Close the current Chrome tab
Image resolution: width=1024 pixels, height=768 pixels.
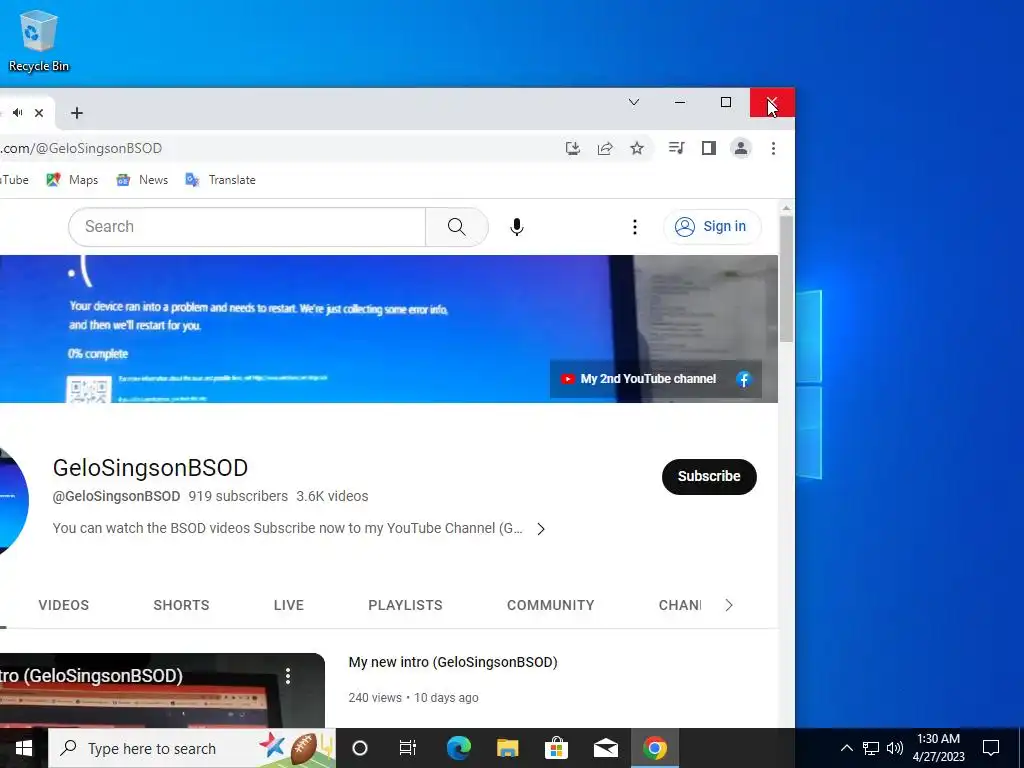pyautogui.click(x=39, y=113)
